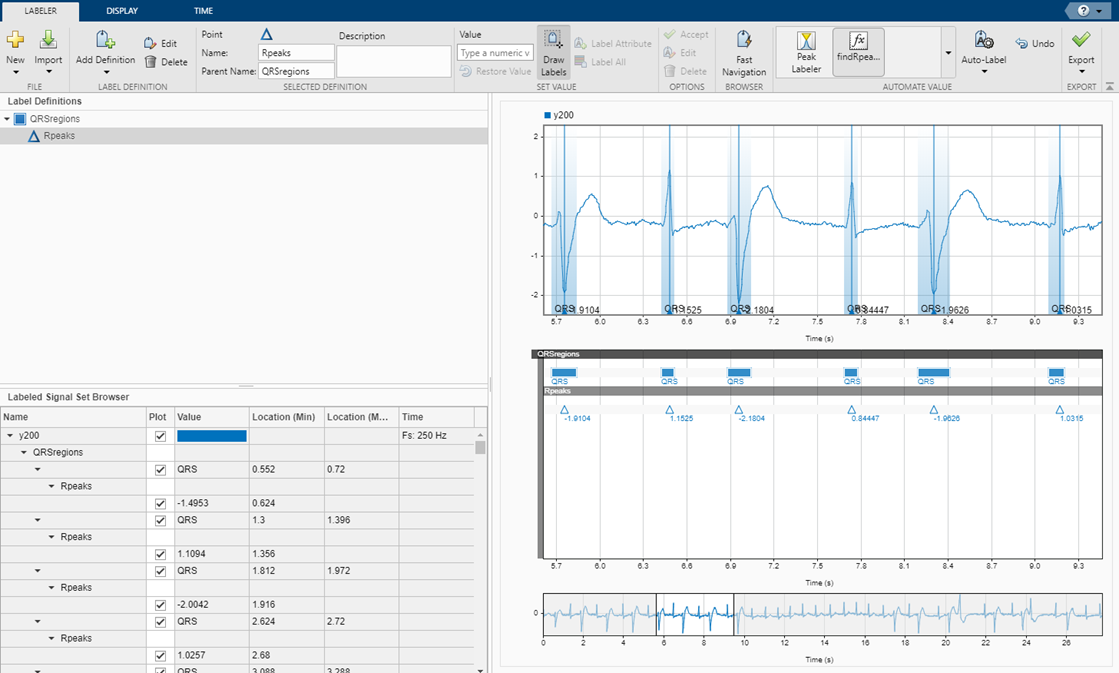Collapse the y200 signal tree row

point(10,437)
